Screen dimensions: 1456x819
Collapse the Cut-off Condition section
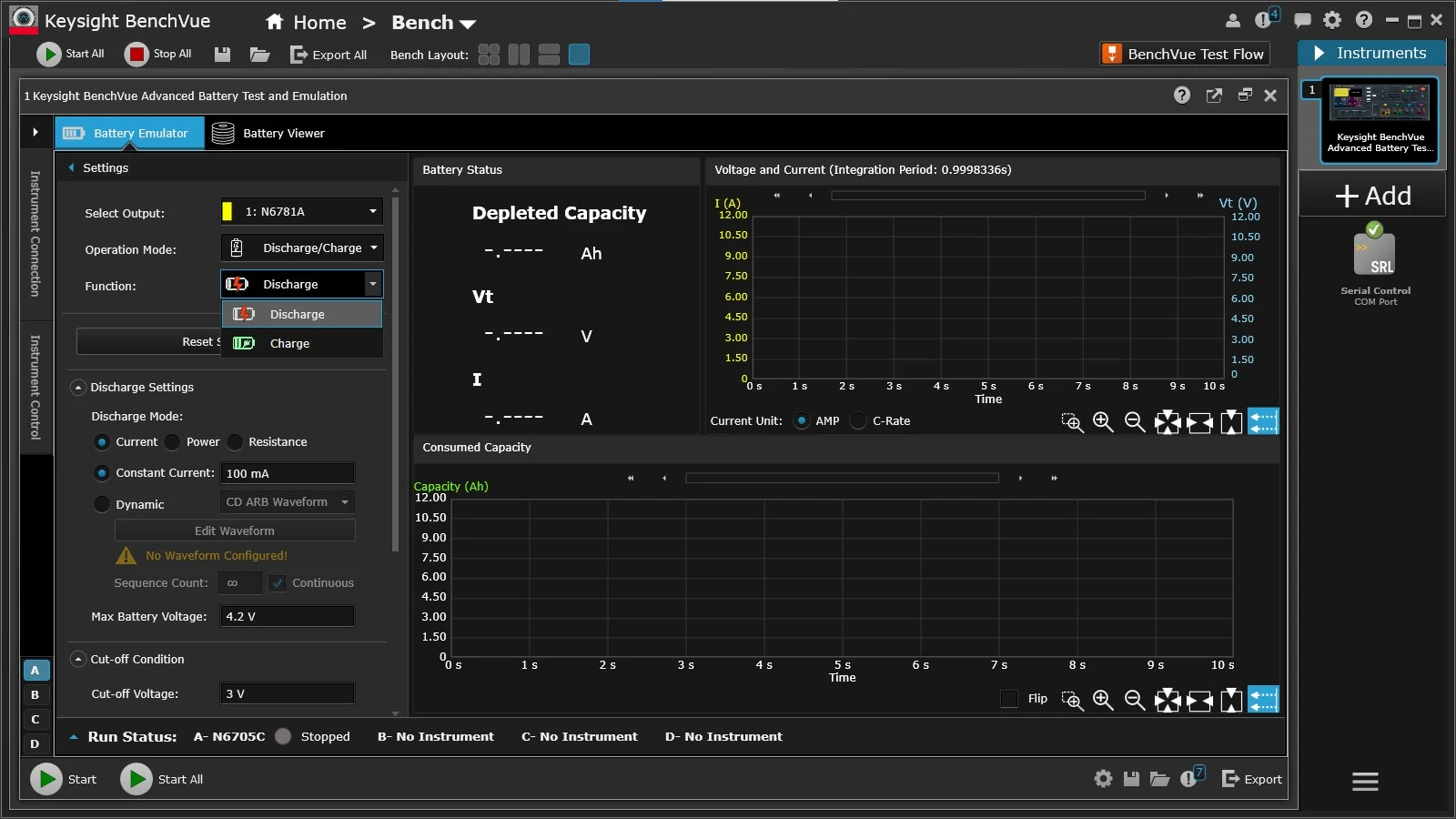pyautogui.click(x=78, y=660)
